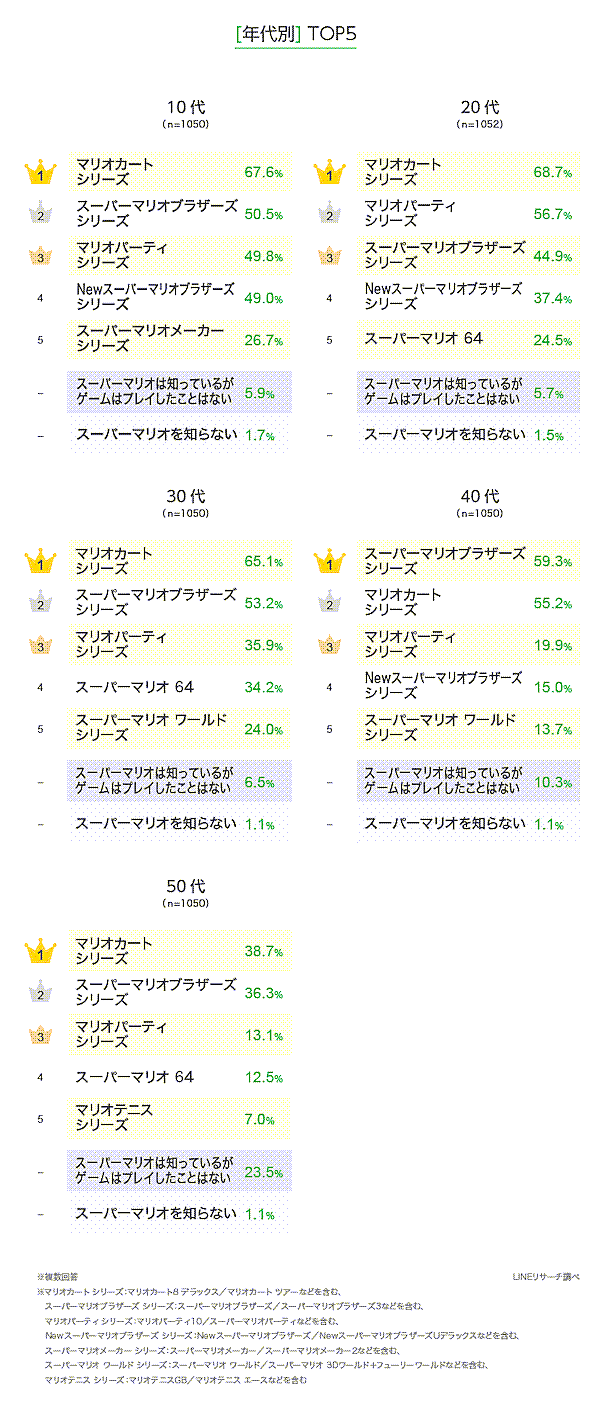Click the LINEリサーチ調べ credit text

click(x=545, y=1276)
